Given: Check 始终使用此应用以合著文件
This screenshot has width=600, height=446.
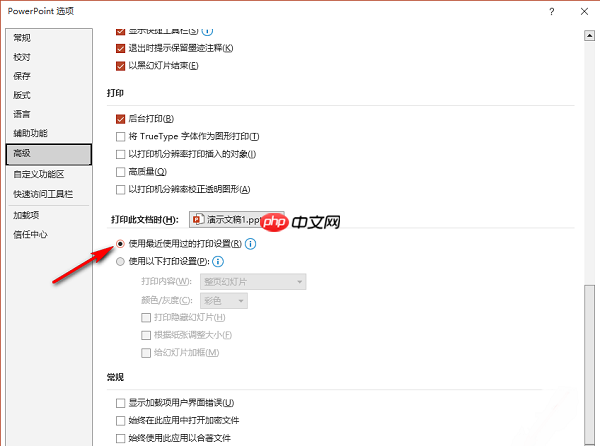Looking at the screenshot, I should click(121, 438).
